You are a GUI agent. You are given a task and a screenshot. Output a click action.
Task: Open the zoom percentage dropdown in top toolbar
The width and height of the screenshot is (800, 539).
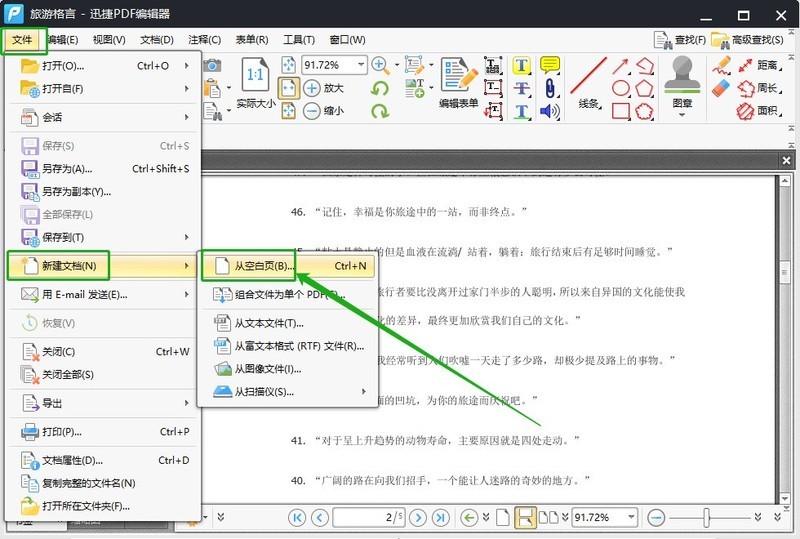(360, 65)
